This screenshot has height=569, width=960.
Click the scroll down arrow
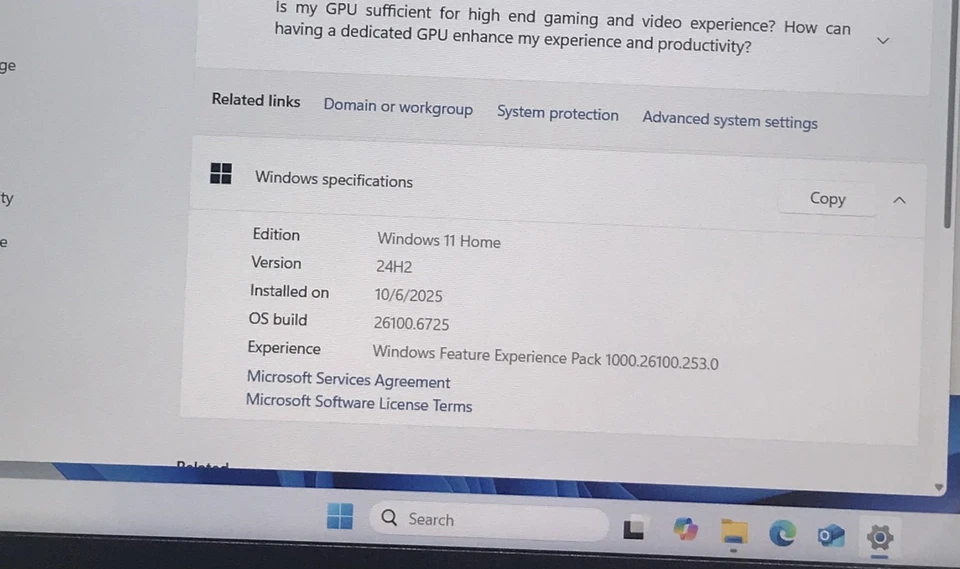point(938,488)
